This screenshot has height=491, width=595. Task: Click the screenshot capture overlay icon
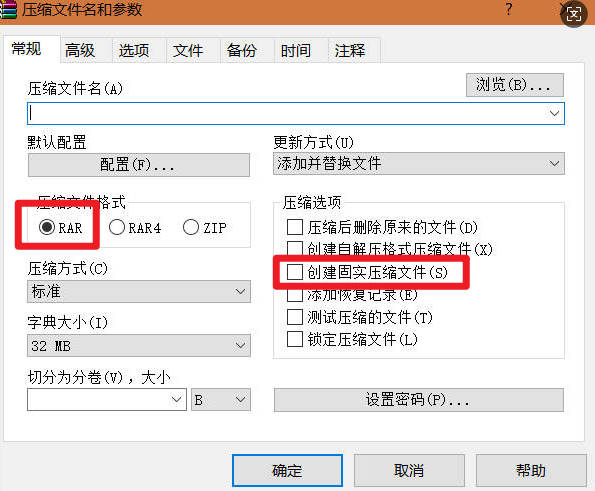tap(574, 14)
